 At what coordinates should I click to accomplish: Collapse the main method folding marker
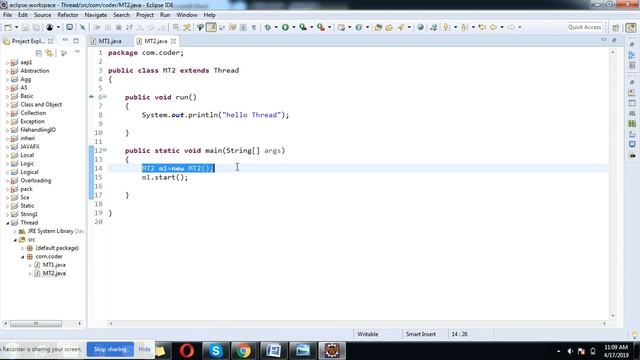click(x=105, y=150)
